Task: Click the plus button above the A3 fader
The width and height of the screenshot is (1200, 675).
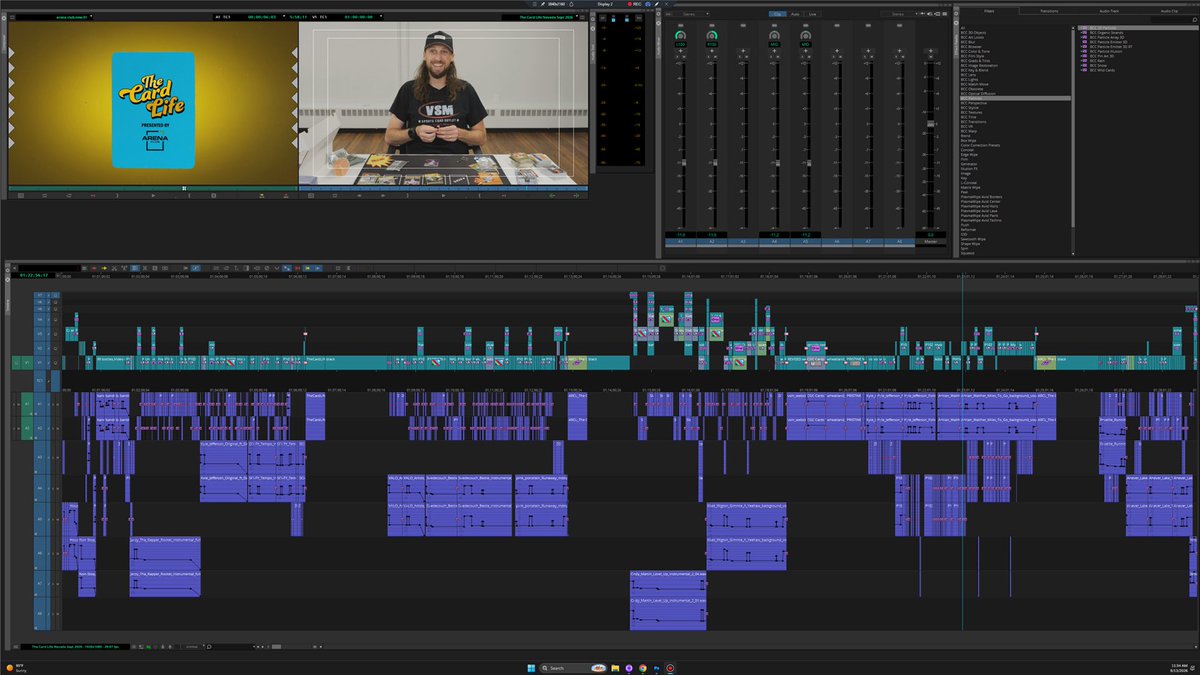Action: coord(743,51)
